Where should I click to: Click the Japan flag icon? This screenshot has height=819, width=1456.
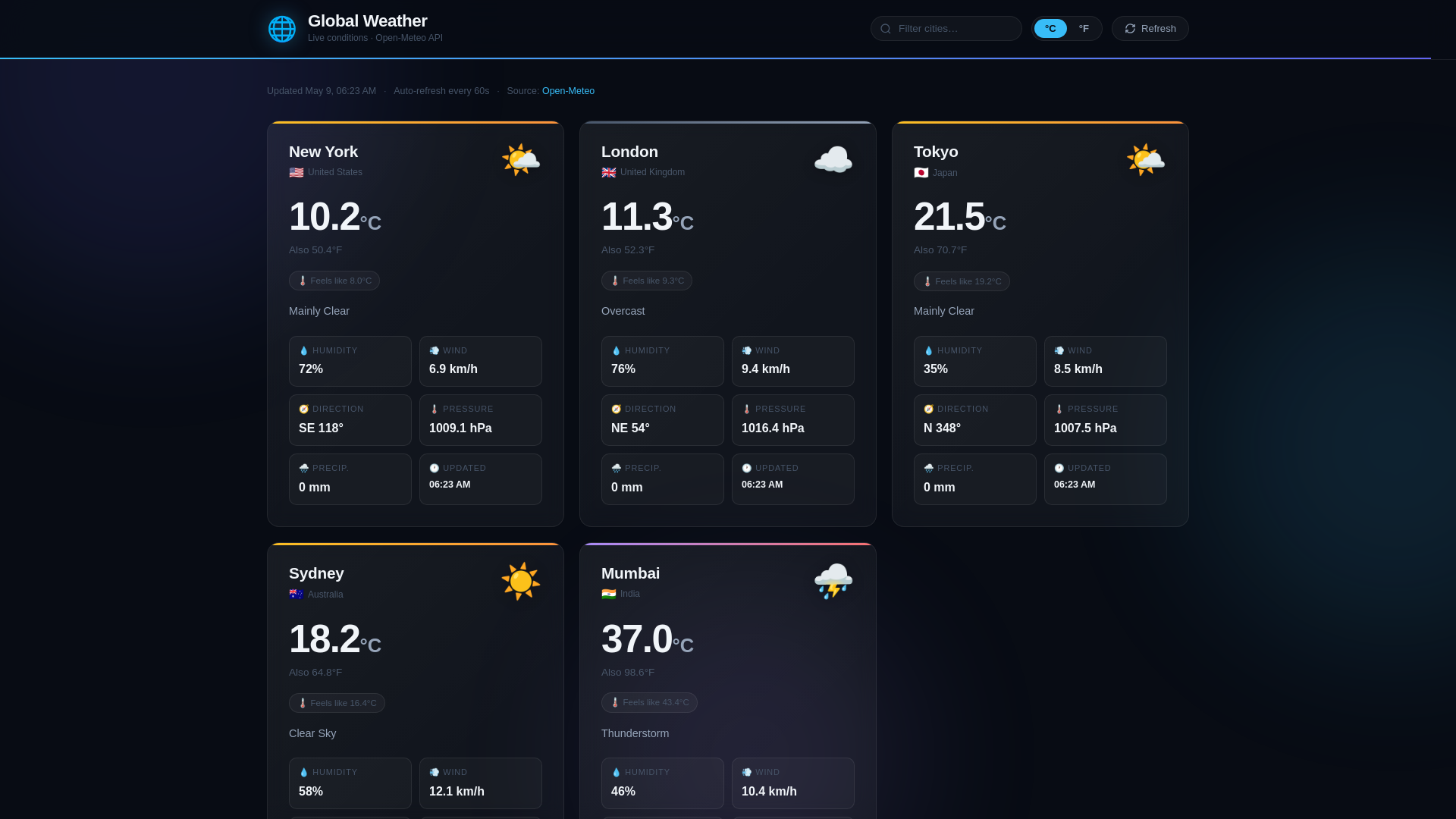[921, 173]
